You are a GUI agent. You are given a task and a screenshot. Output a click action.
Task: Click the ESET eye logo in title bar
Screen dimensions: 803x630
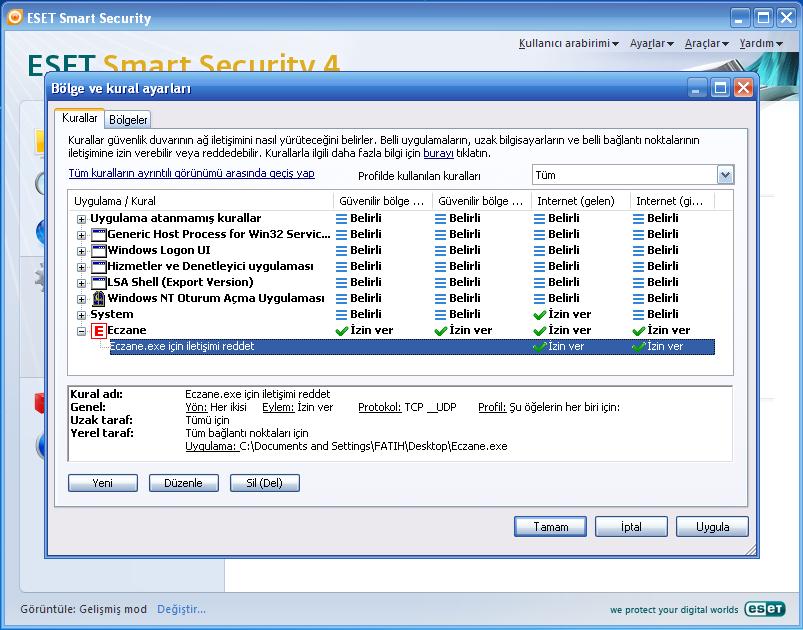click(14, 17)
